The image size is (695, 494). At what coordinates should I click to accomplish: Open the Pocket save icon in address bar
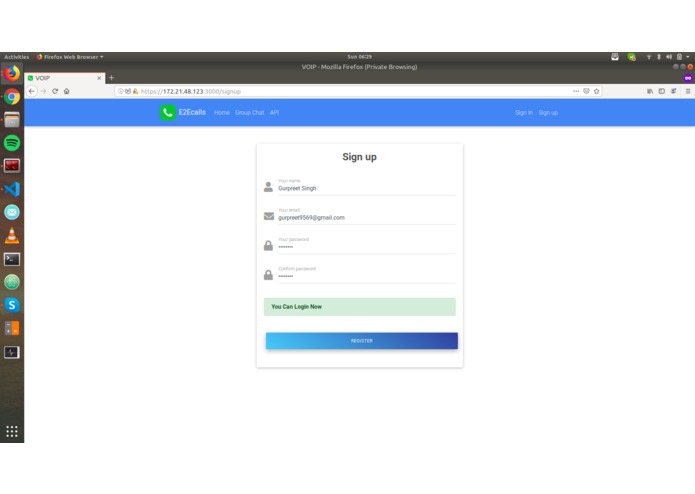click(x=586, y=91)
